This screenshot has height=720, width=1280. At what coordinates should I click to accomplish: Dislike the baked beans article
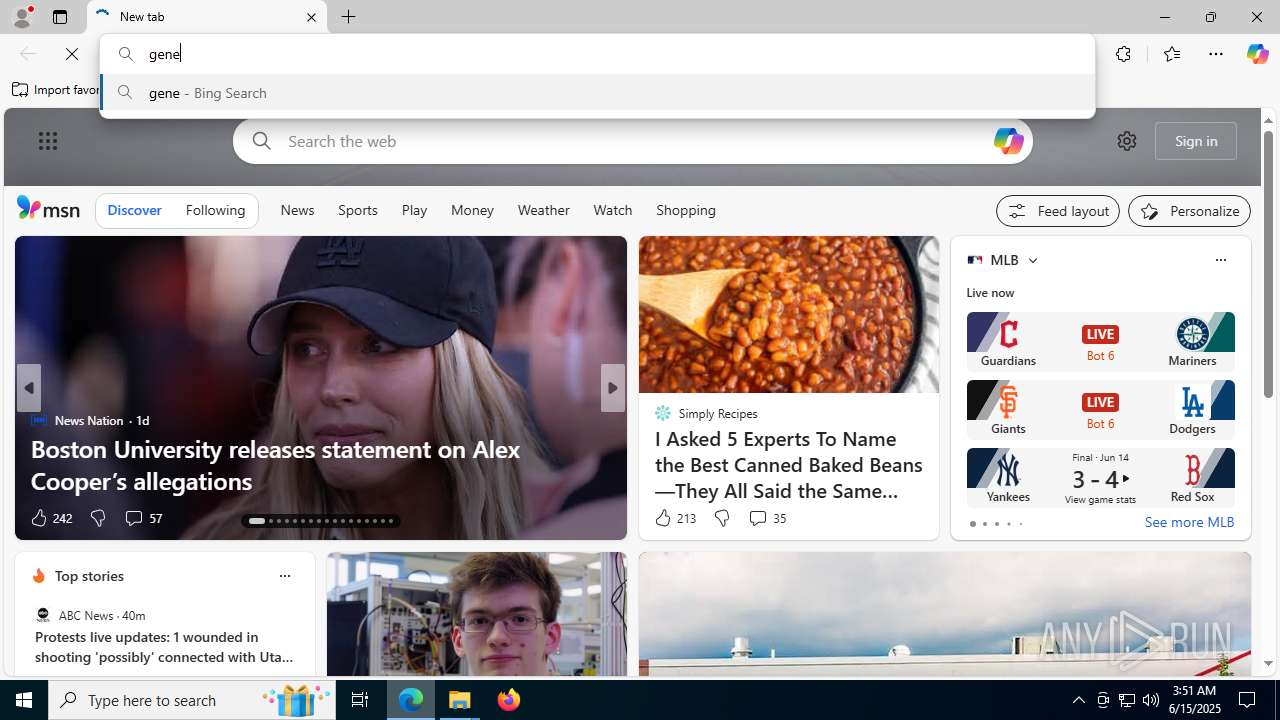pyautogui.click(x=721, y=518)
